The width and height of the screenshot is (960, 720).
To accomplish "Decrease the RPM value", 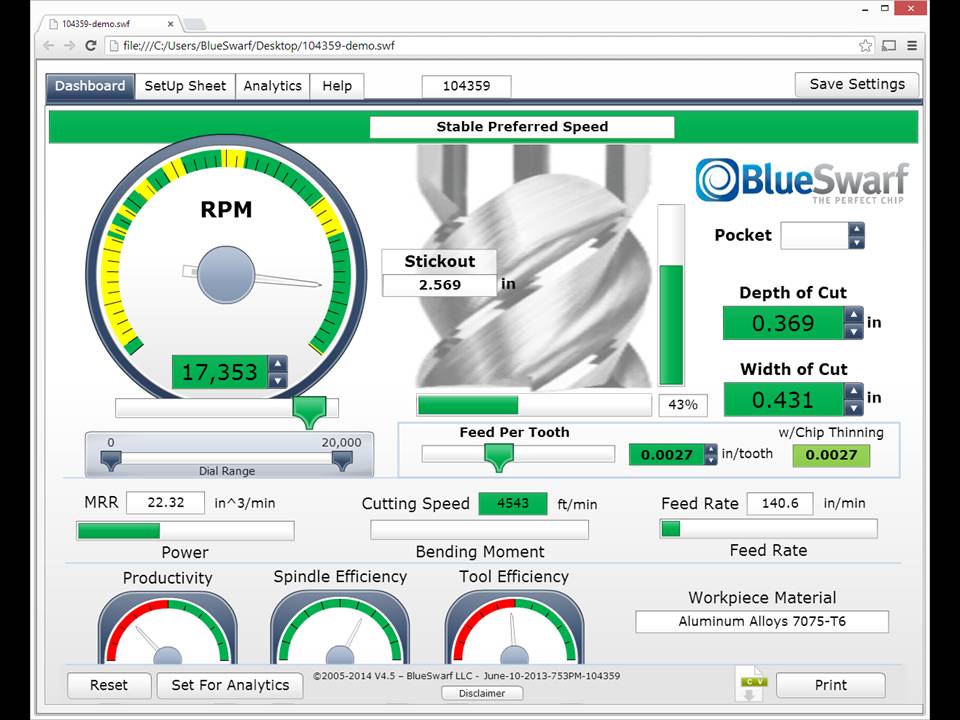I will click(277, 380).
